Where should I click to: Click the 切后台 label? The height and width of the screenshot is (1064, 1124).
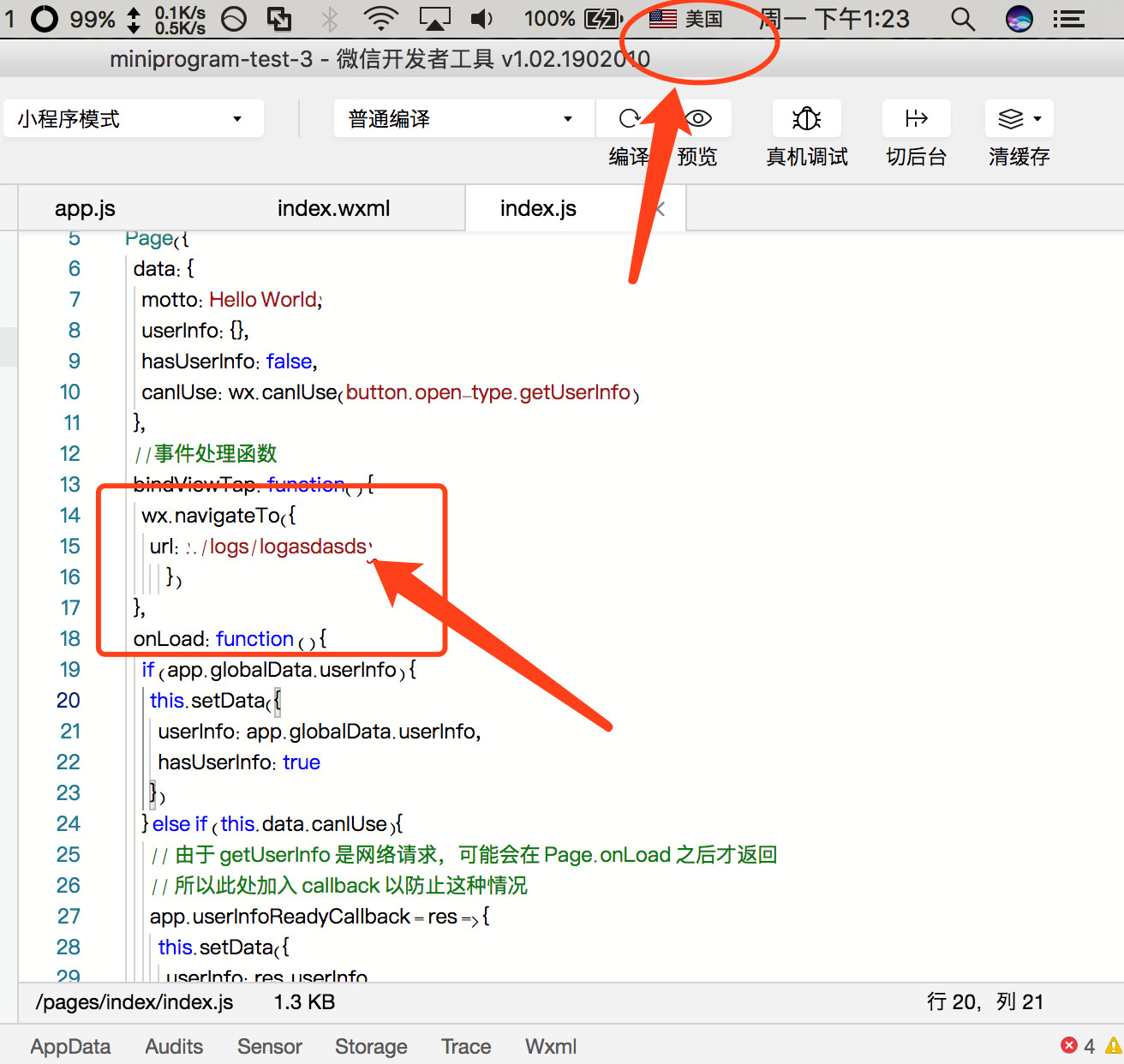tap(917, 157)
